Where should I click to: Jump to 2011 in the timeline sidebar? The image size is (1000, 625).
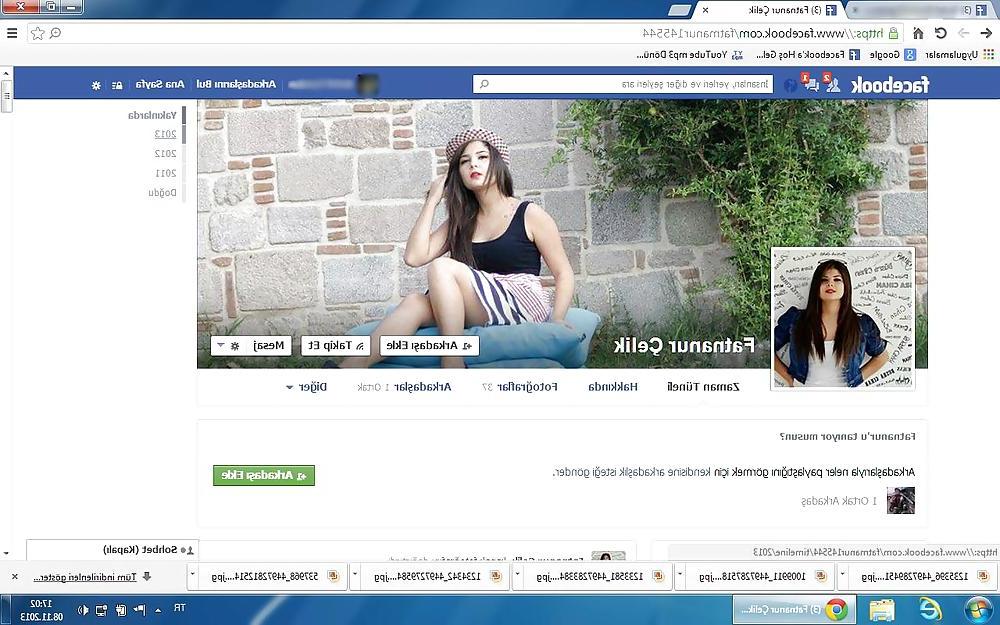click(165, 173)
